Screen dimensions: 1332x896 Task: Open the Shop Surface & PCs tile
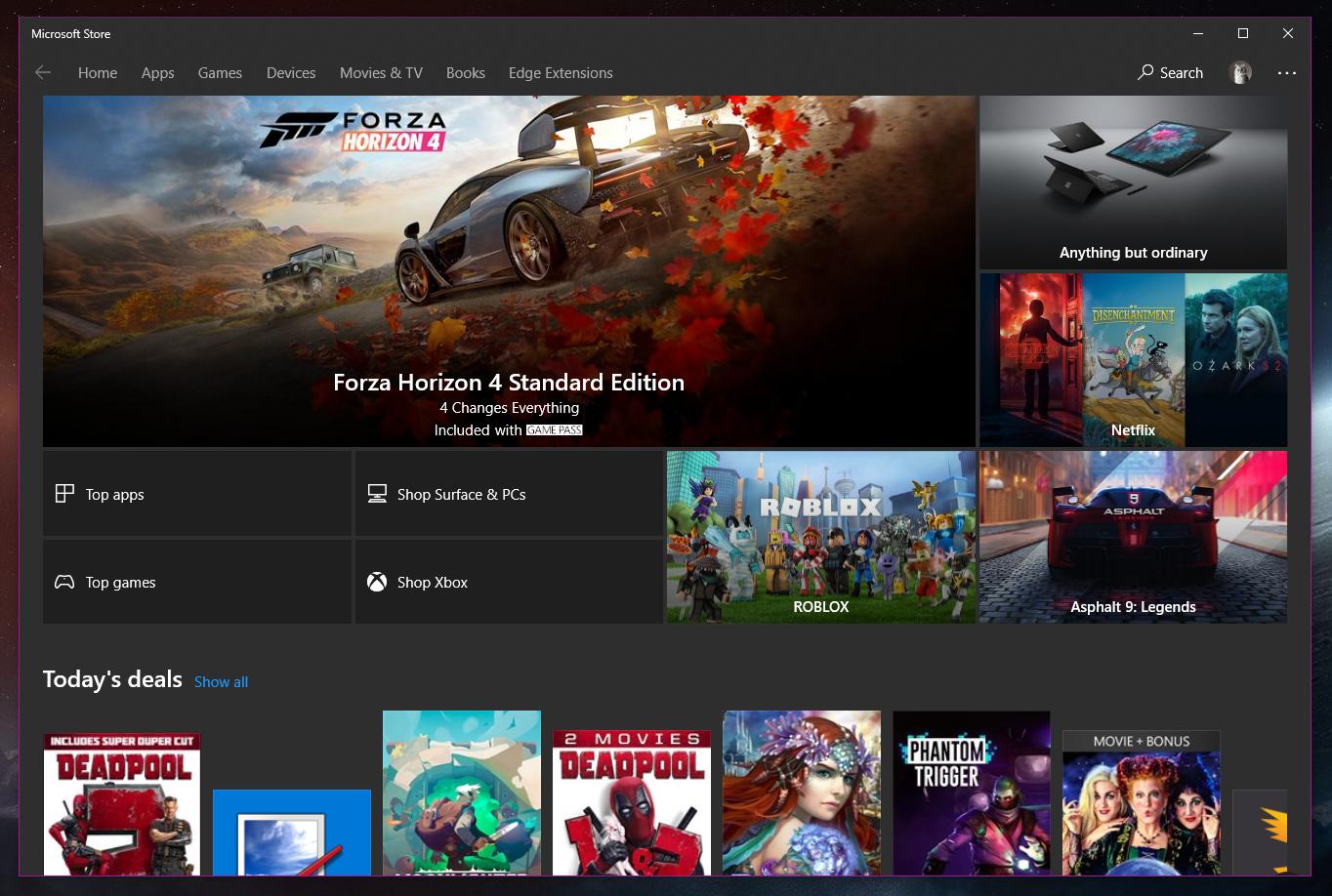(x=508, y=493)
